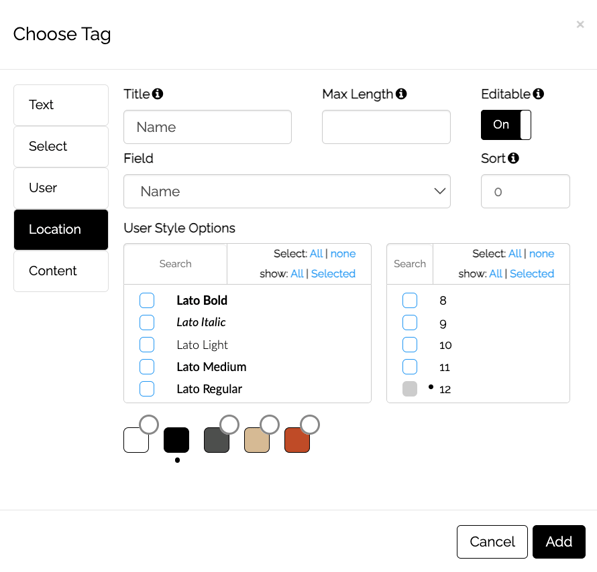Open the Field Name dropdown

(287, 191)
